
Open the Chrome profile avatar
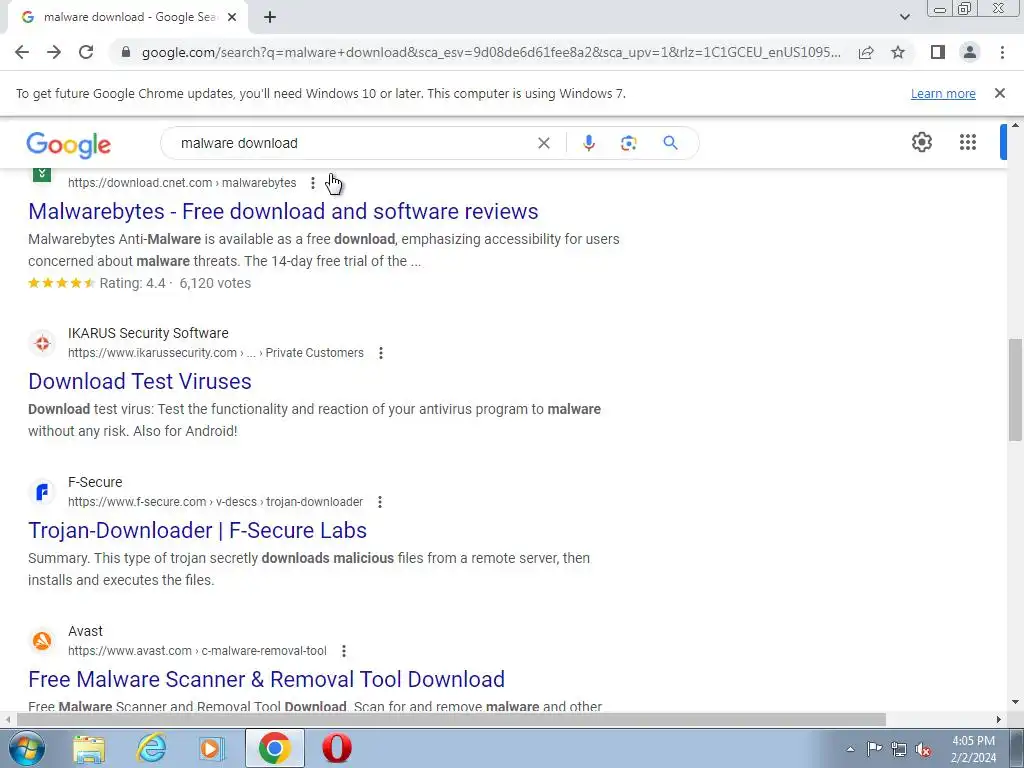click(970, 52)
